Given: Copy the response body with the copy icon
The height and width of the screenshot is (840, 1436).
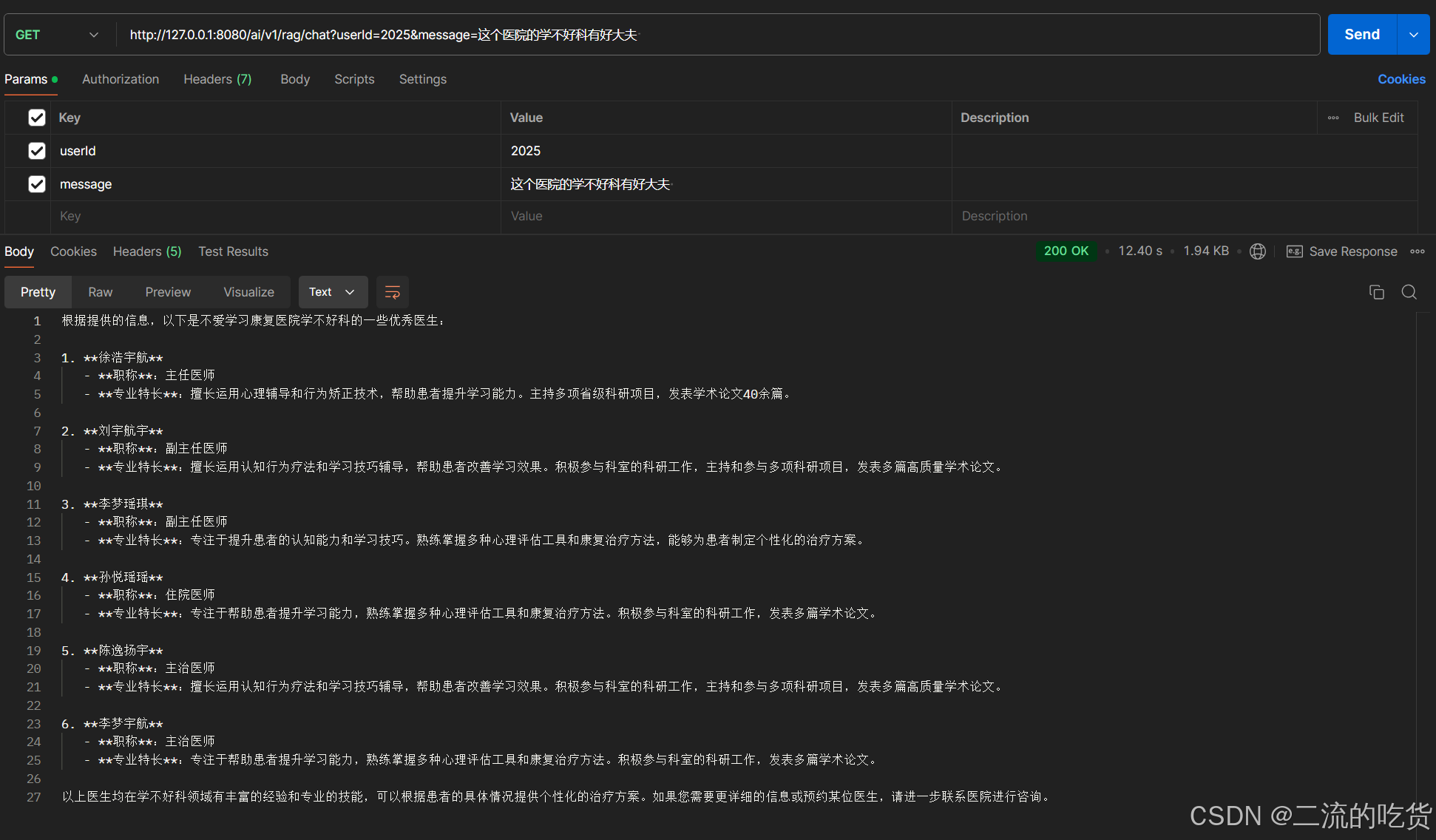Looking at the screenshot, I should point(1376,292).
